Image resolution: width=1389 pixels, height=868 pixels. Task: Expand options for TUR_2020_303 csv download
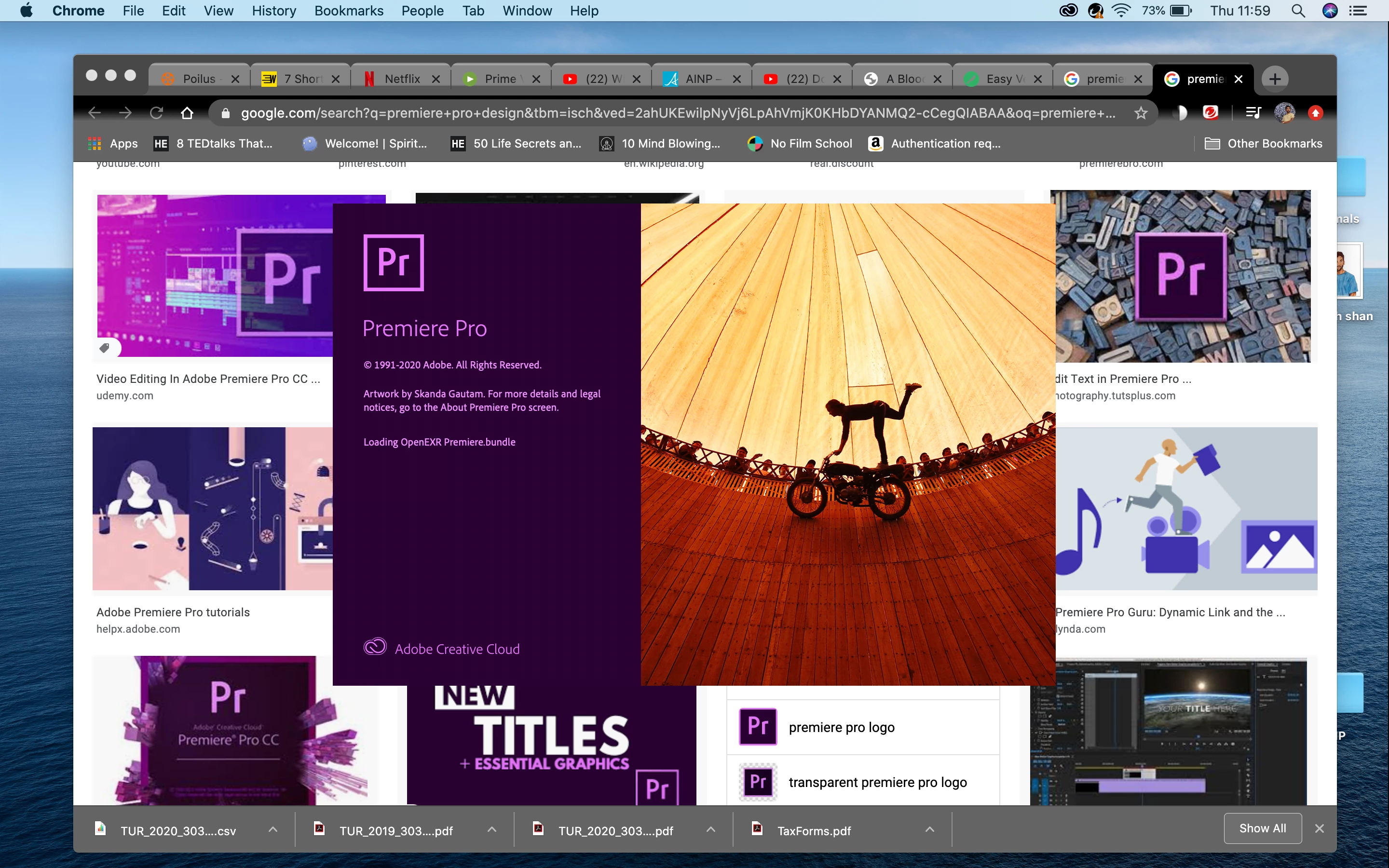273,829
